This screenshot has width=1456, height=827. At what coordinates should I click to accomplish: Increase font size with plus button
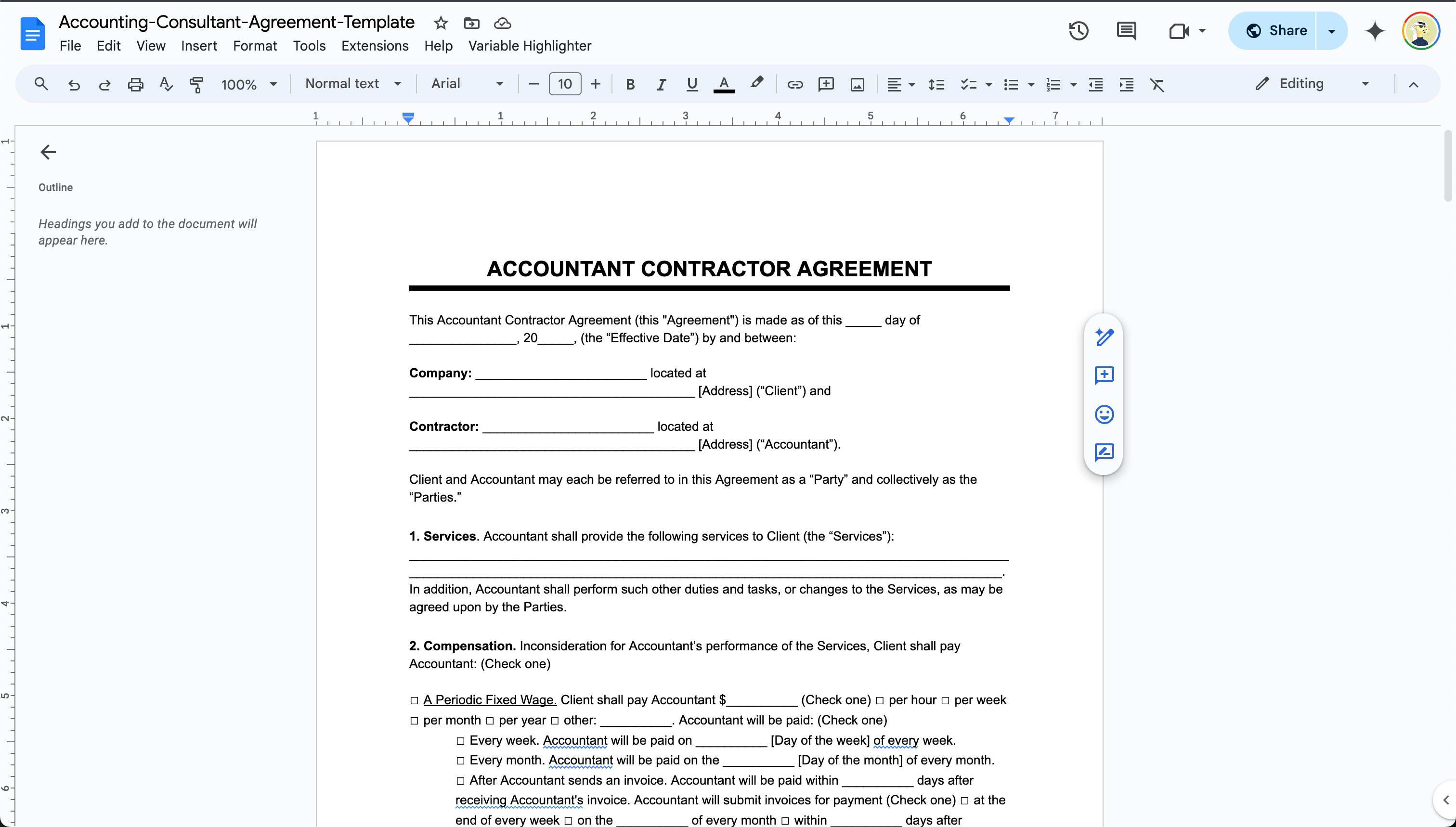point(596,84)
